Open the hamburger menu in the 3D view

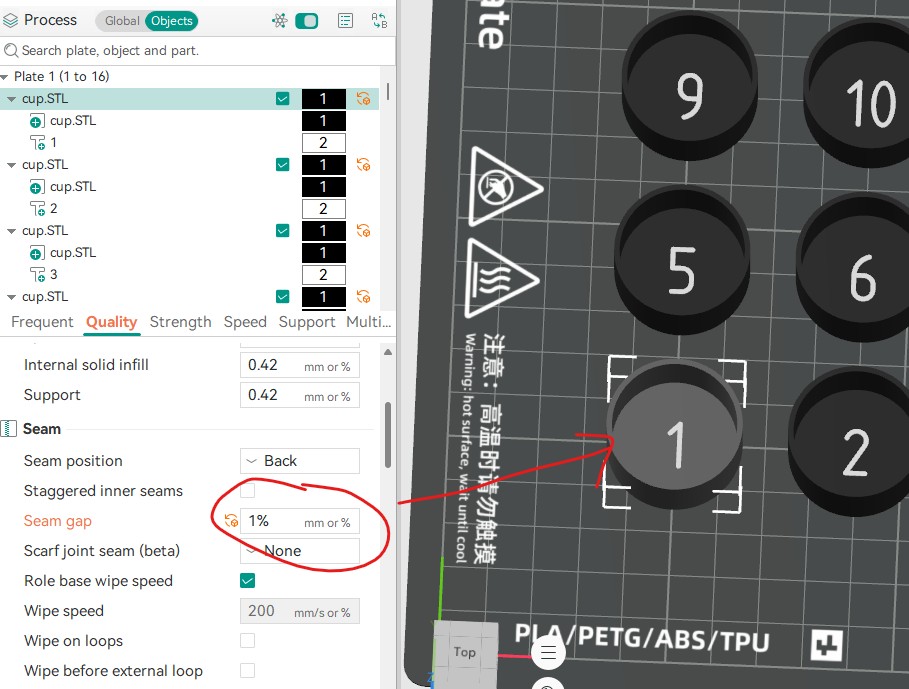click(x=548, y=652)
